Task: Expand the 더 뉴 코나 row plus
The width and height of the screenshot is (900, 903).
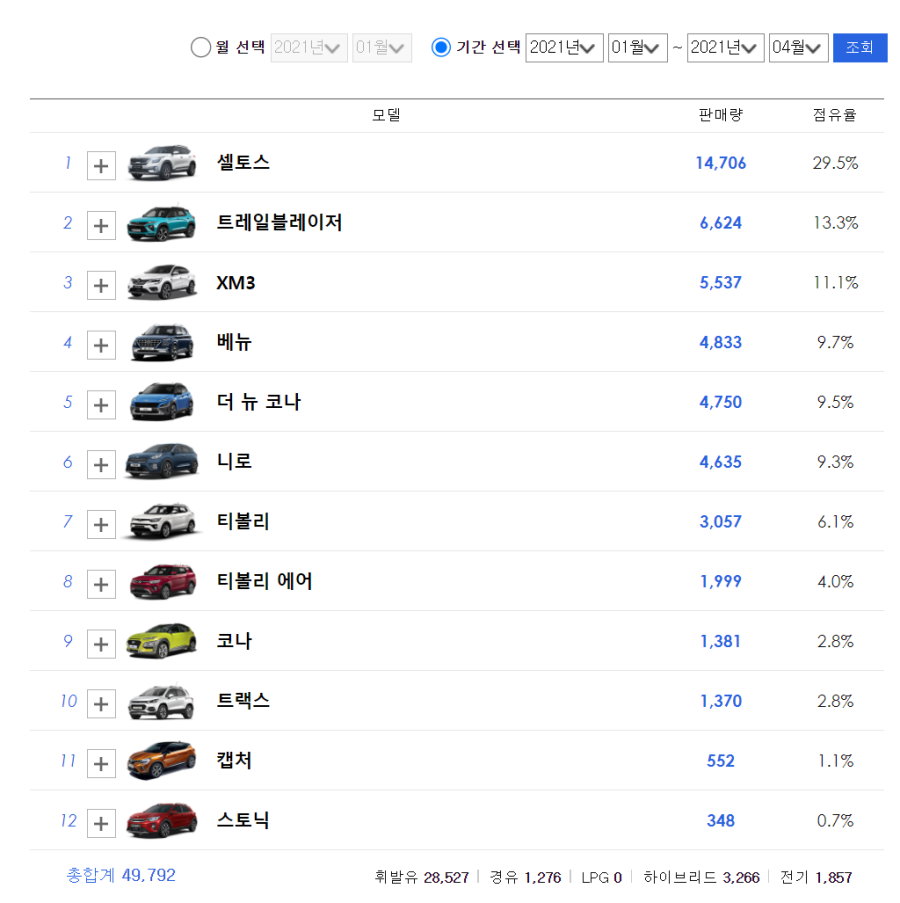Action: pos(101,405)
